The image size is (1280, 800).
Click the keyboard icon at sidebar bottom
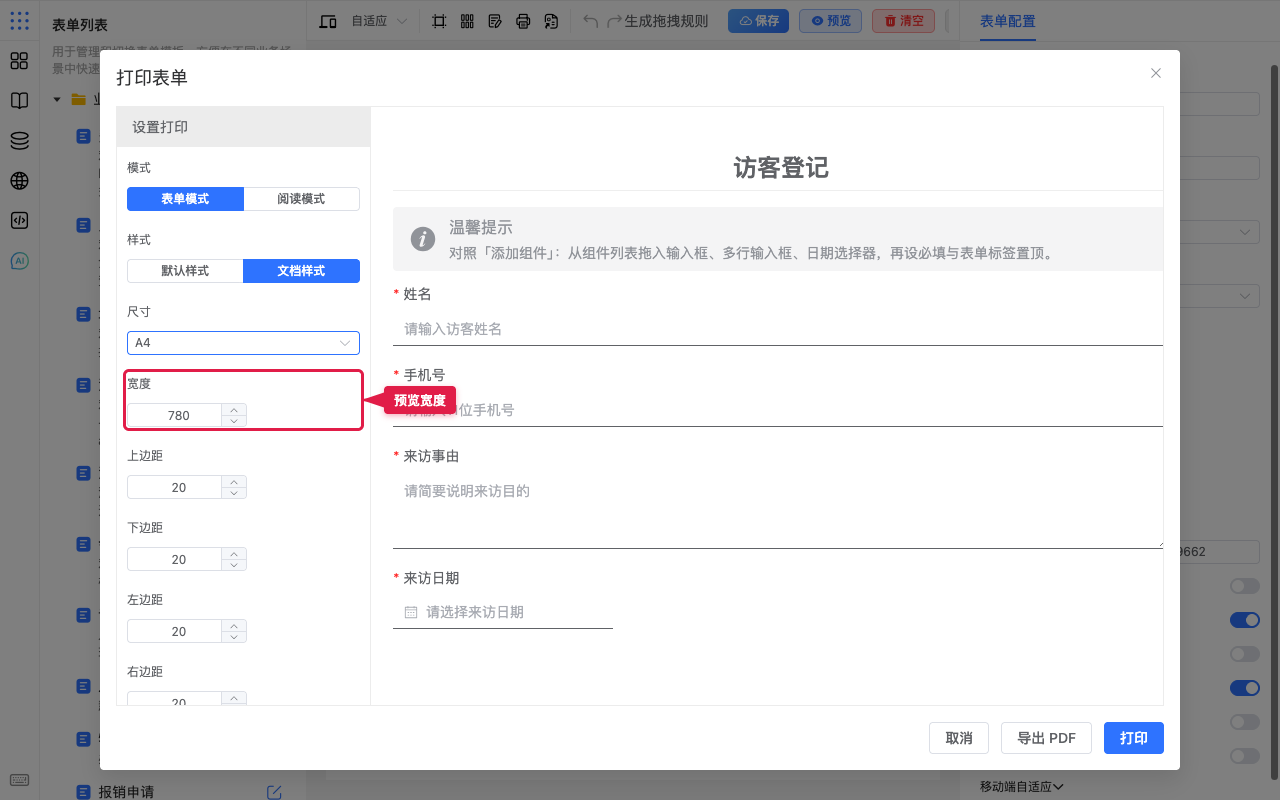tap(19, 780)
